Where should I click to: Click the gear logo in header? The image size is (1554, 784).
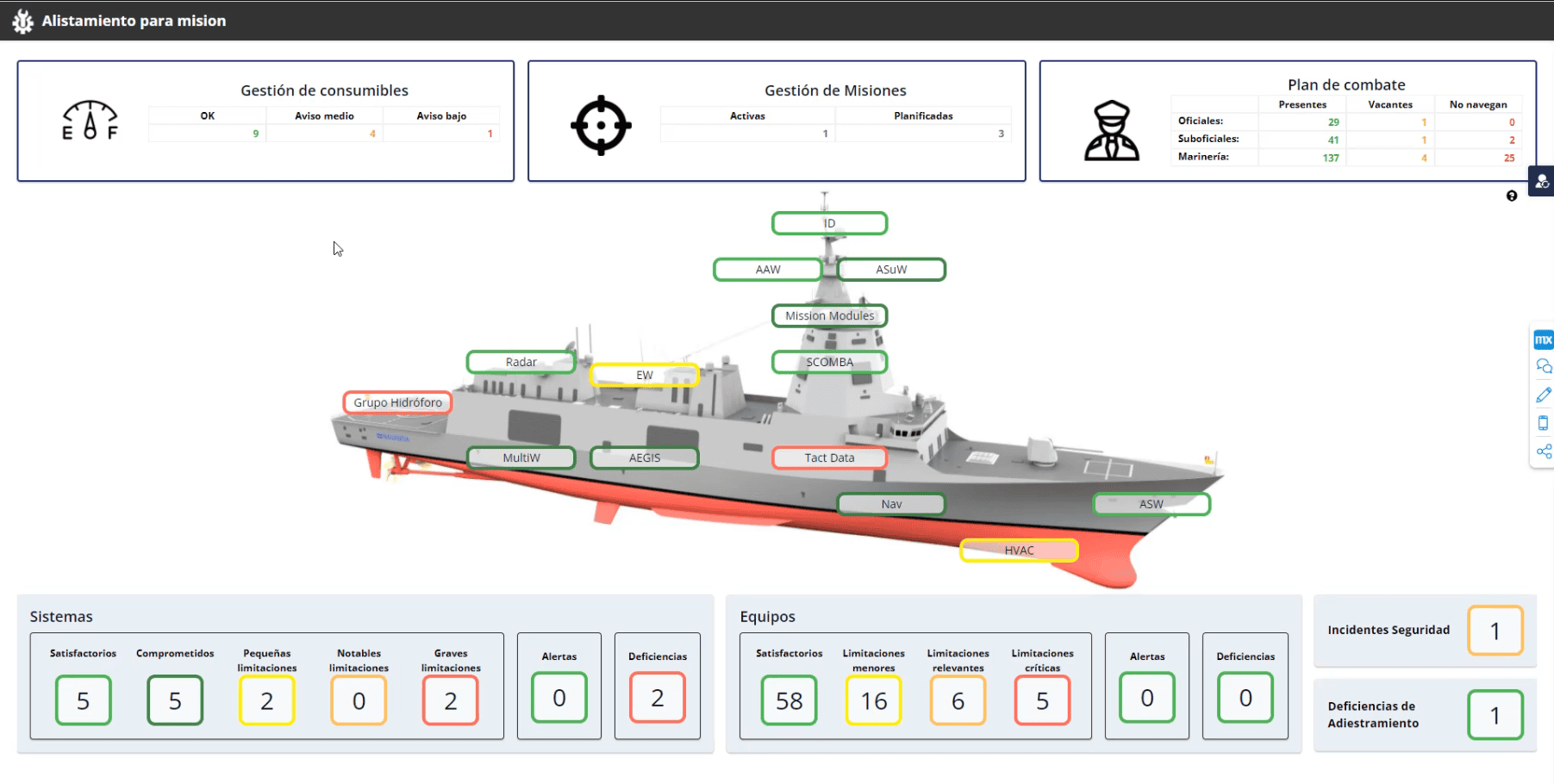pos(22,21)
